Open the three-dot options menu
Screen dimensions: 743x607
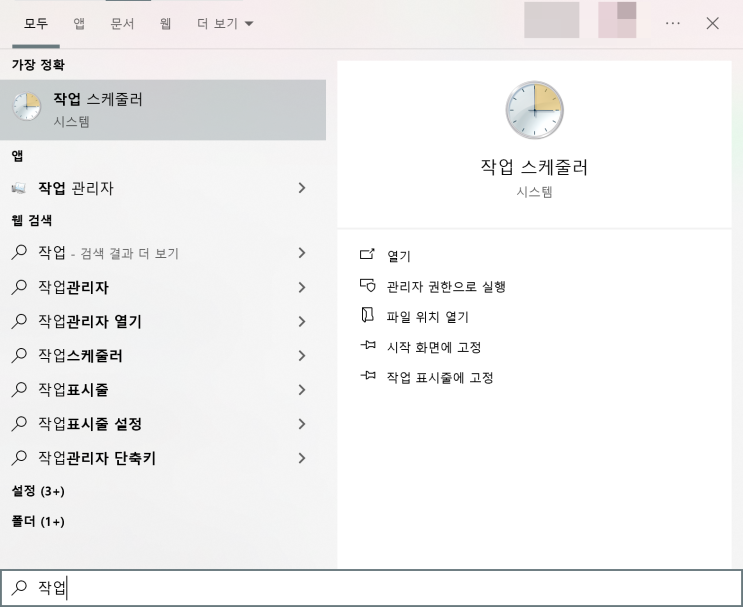click(673, 23)
